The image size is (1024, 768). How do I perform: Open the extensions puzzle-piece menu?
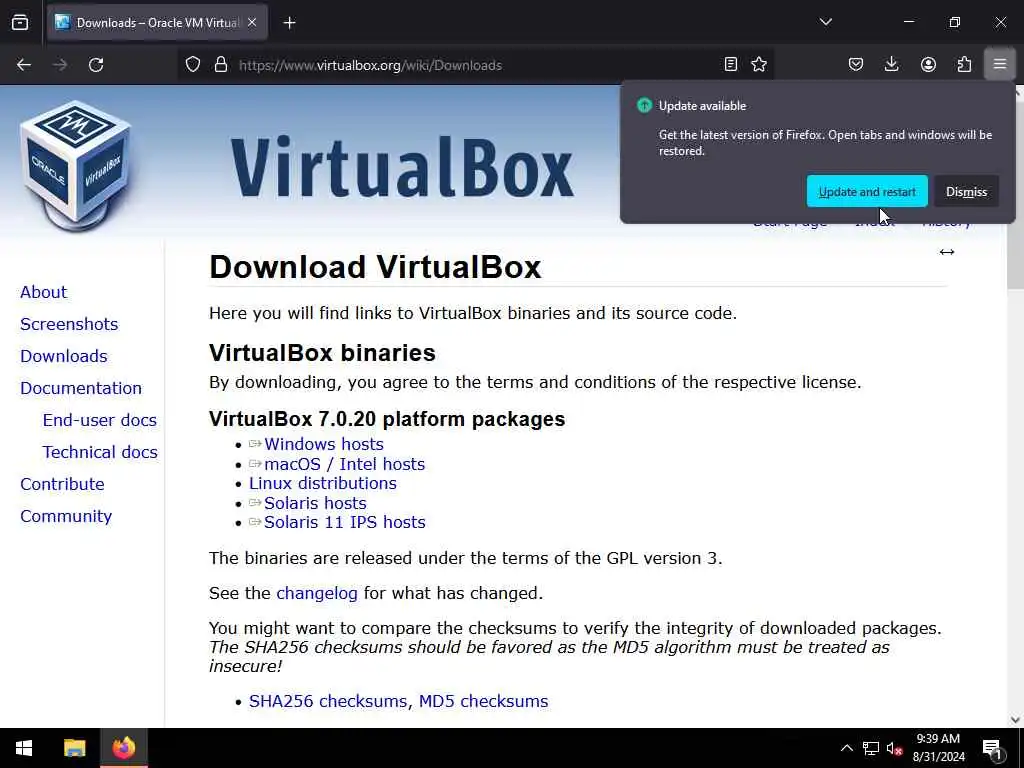(x=964, y=64)
